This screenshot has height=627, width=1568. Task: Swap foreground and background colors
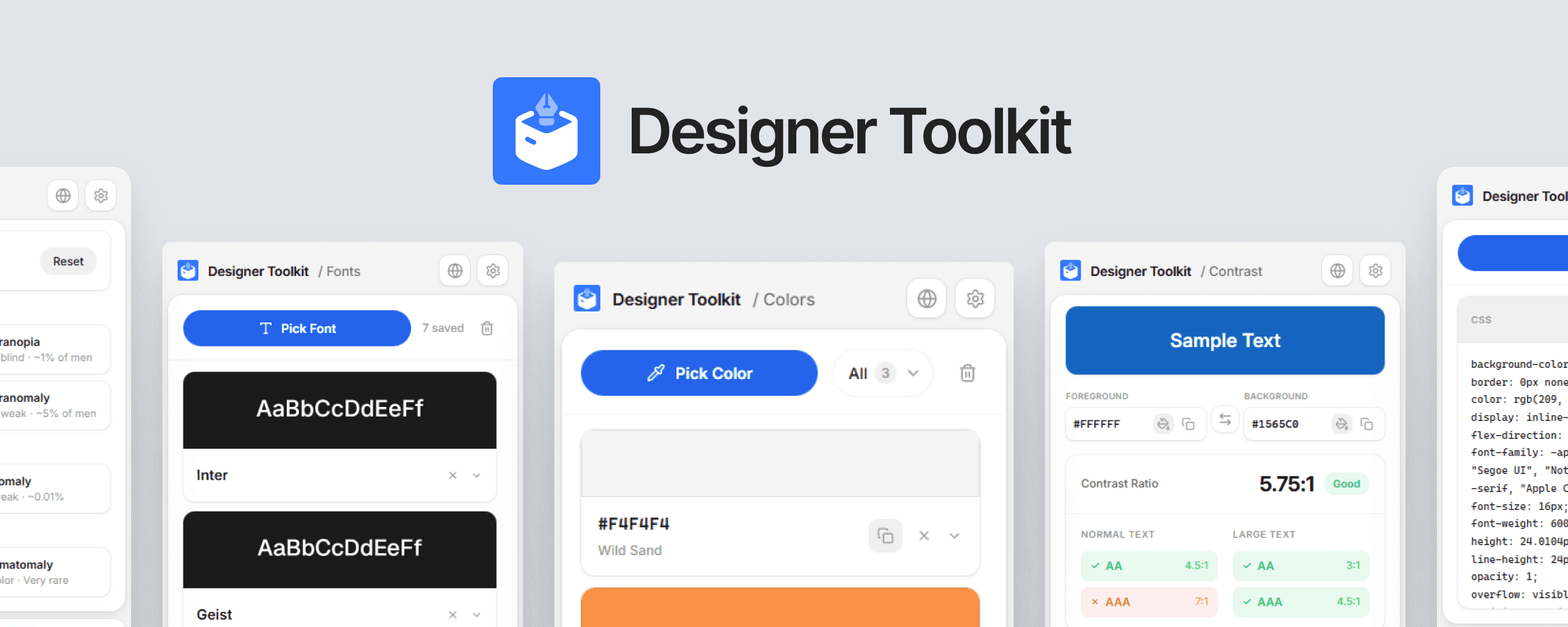(x=1225, y=420)
